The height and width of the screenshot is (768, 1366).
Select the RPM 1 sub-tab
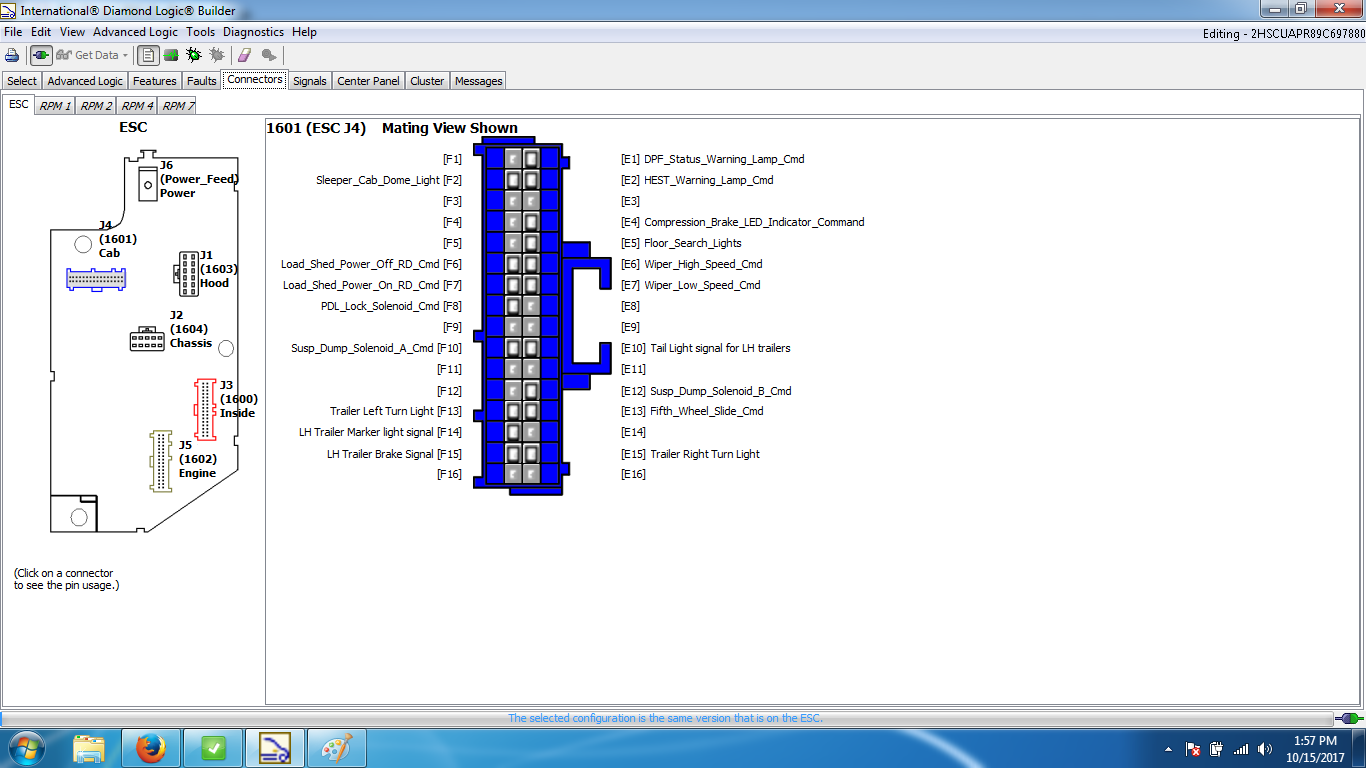point(55,105)
